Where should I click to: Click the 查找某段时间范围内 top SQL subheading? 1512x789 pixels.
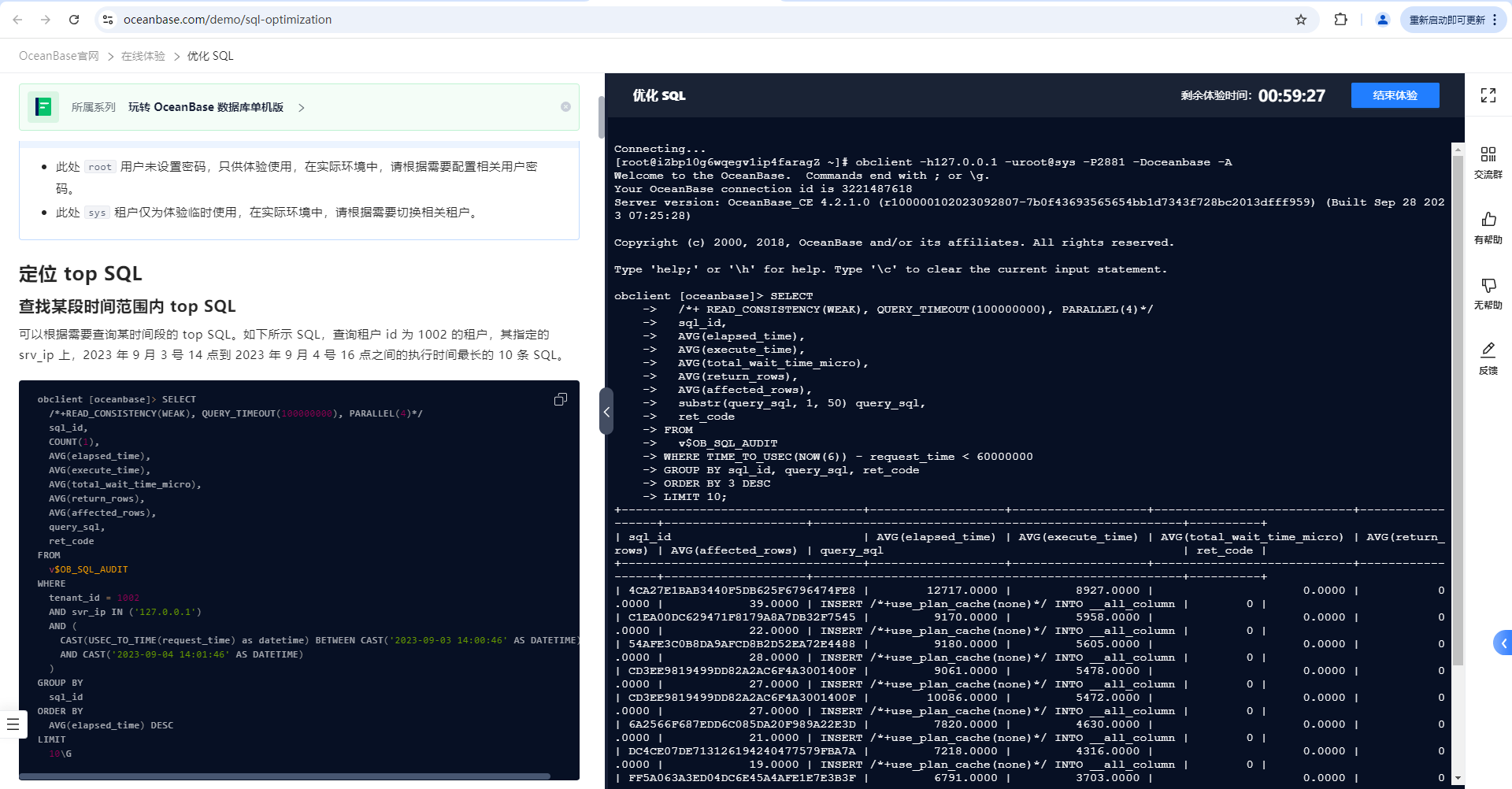(128, 306)
